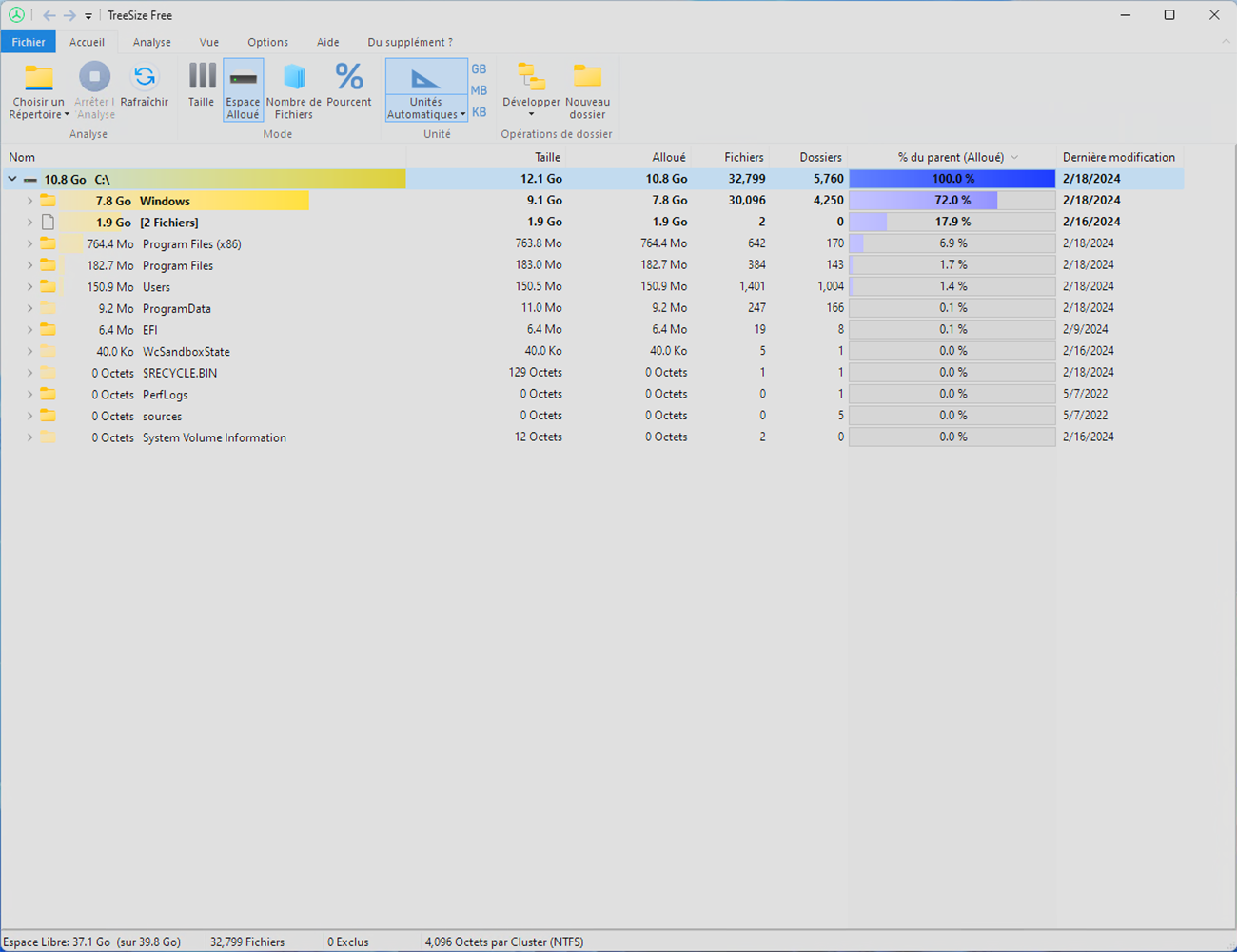The width and height of the screenshot is (1237, 952).
Task: Collapse the C:\ root drive node
Action: click(x=12, y=179)
